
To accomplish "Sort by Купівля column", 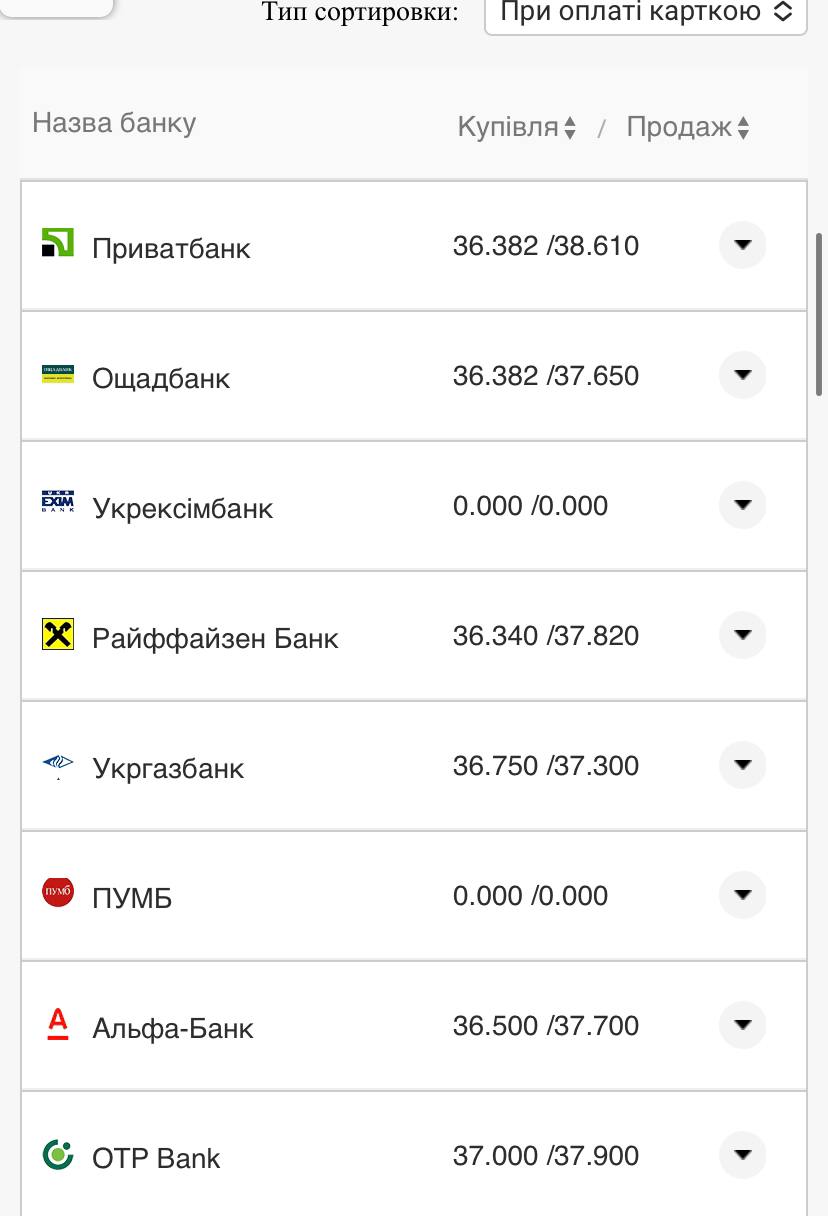I will [516, 127].
